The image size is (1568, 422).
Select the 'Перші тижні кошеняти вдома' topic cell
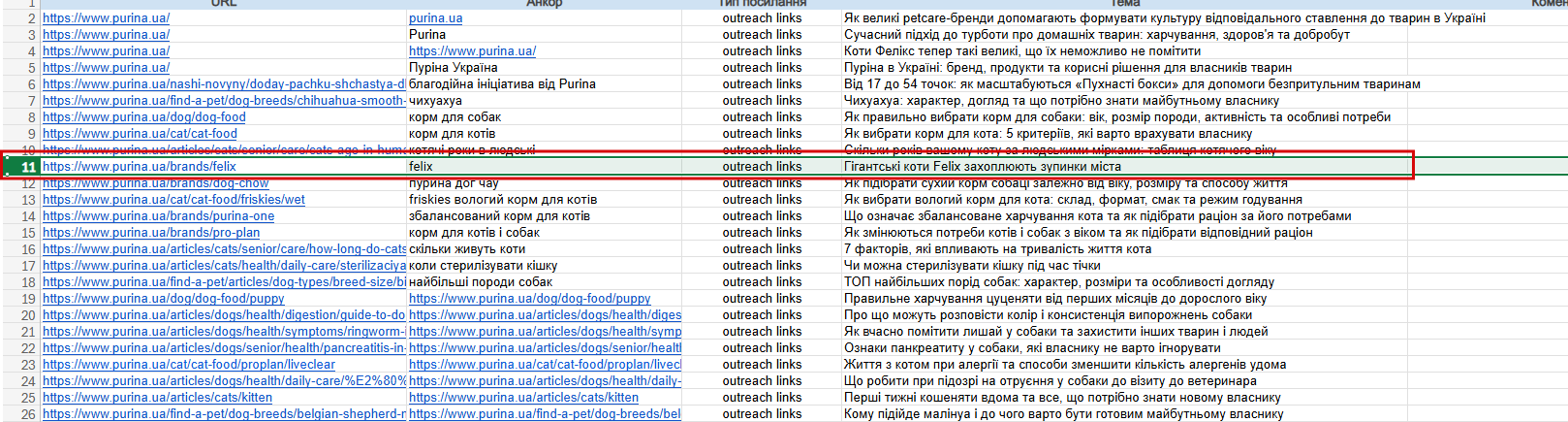click(1124, 398)
